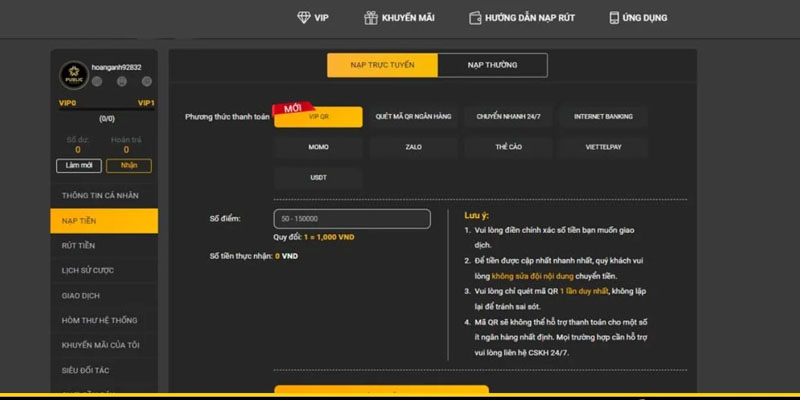Viewport: 800px width, 400px height.
Task: Click the last round icon under username
Action: (146, 81)
